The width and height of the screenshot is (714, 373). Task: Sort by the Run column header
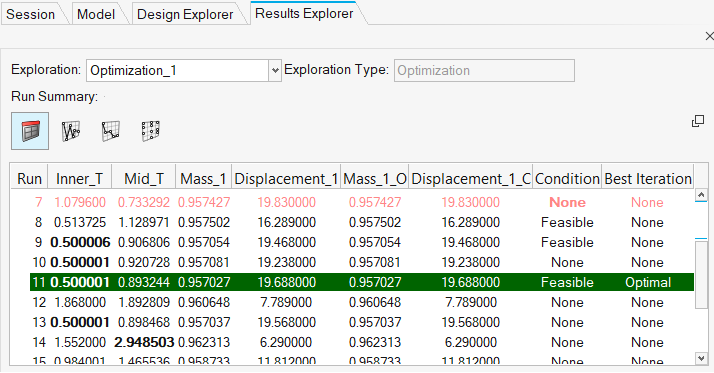pos(29,179)
